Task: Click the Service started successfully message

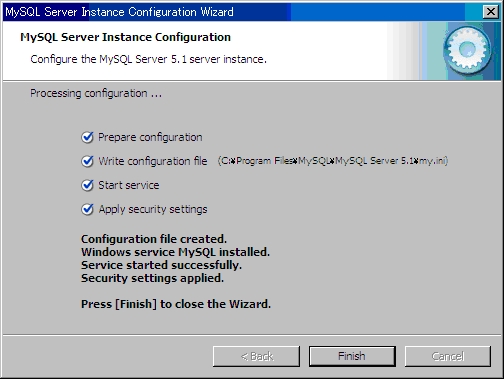Action: 161,265
